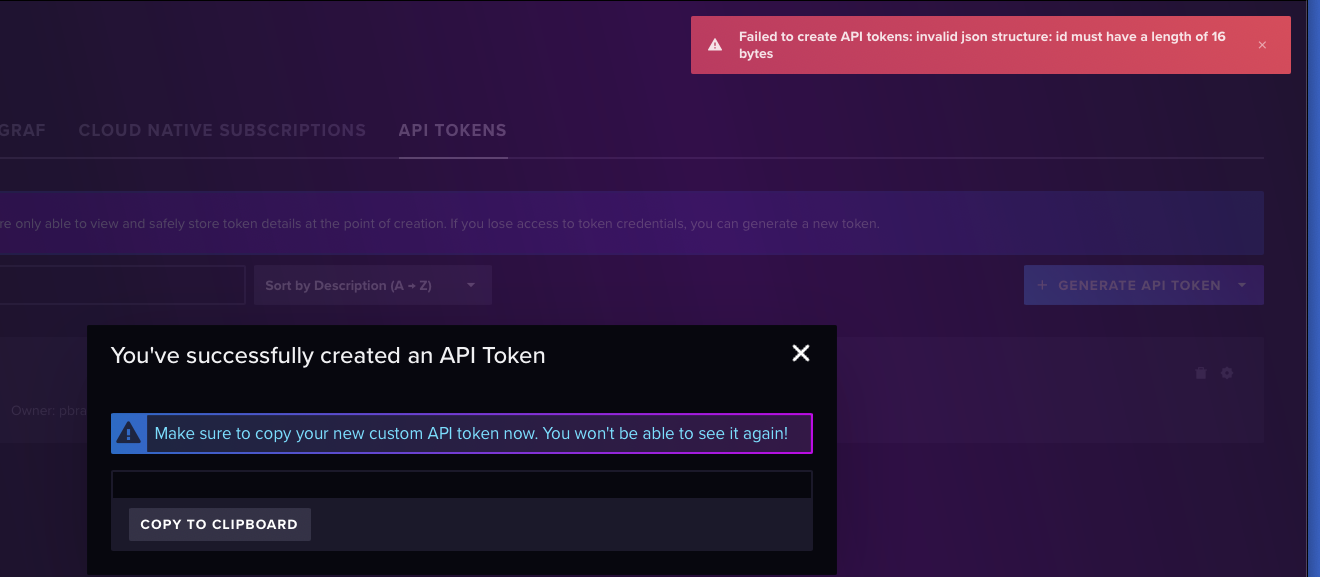The image size is (1320, 577).
Task: Click the X icon on the error notification
Action: point(1262,44)
